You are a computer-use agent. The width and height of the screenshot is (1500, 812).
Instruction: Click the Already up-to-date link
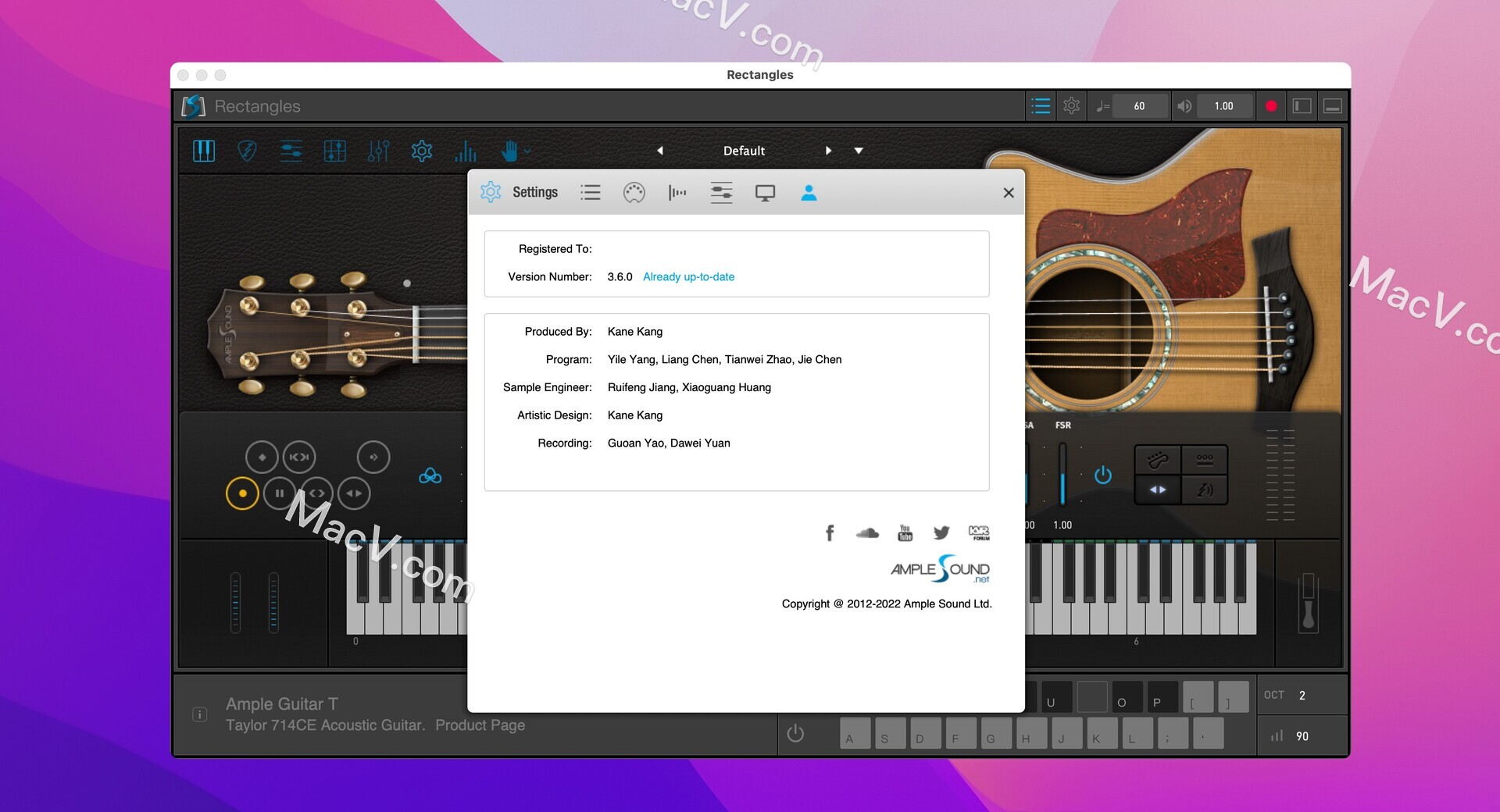(688, 276)
